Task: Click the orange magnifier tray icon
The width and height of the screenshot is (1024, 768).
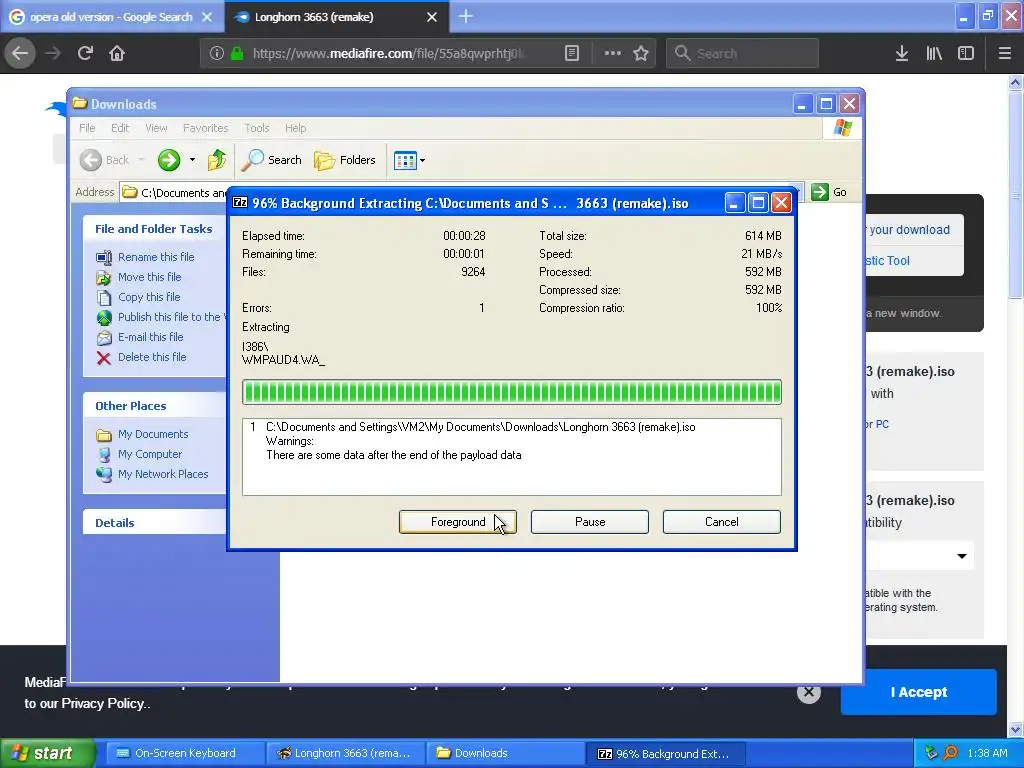Action: (950, 753)
